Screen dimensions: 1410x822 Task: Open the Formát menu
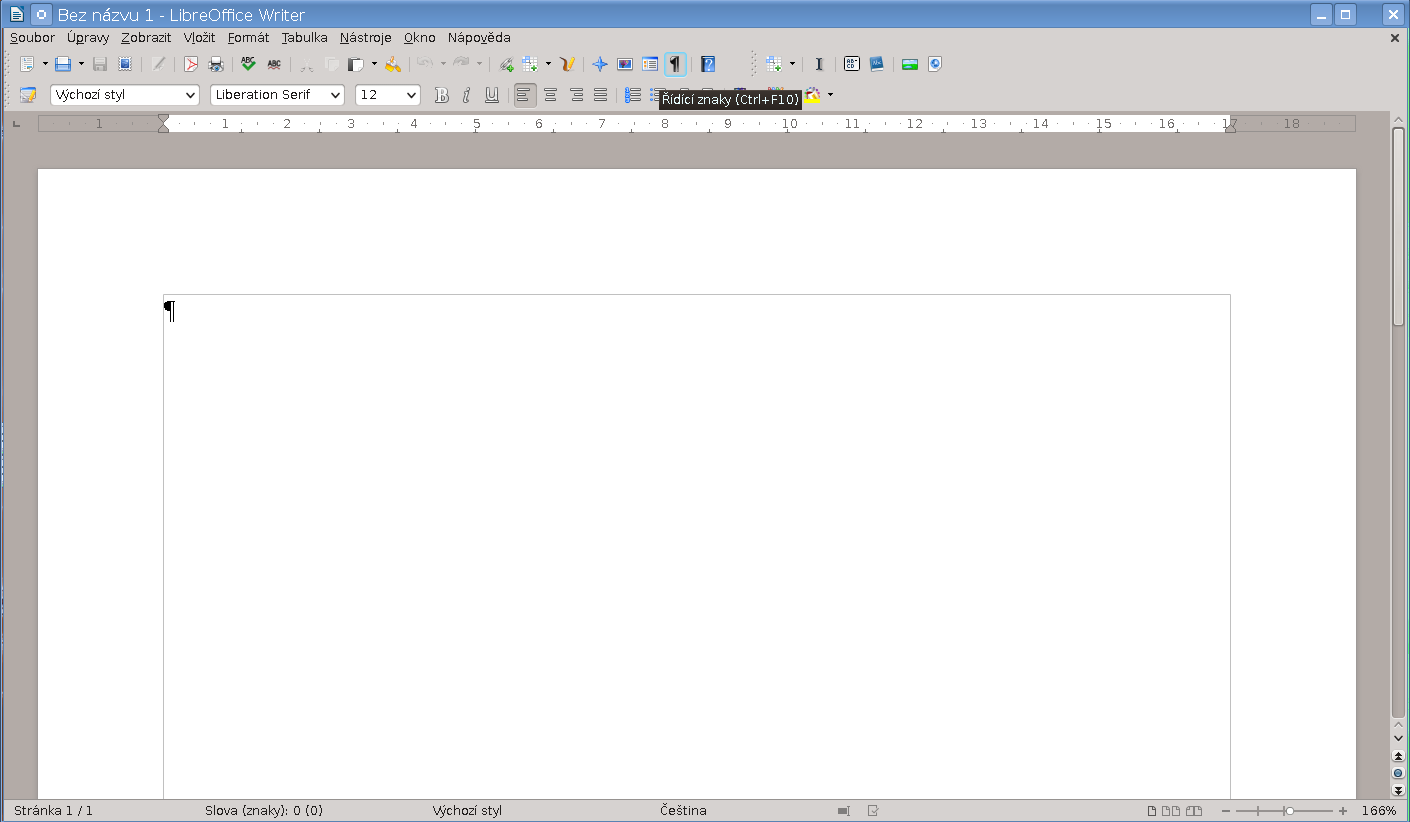pyautogui.click(x=248, y=38)
